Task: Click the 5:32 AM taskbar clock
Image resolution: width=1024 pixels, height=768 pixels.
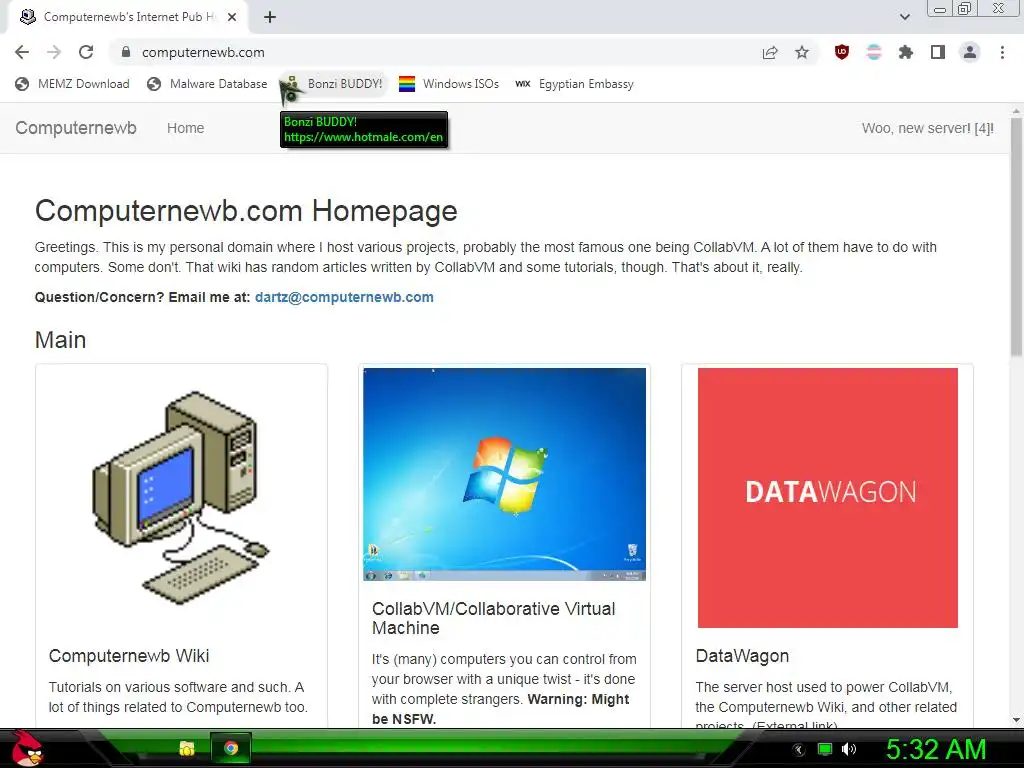Action: tap(935, 749)
